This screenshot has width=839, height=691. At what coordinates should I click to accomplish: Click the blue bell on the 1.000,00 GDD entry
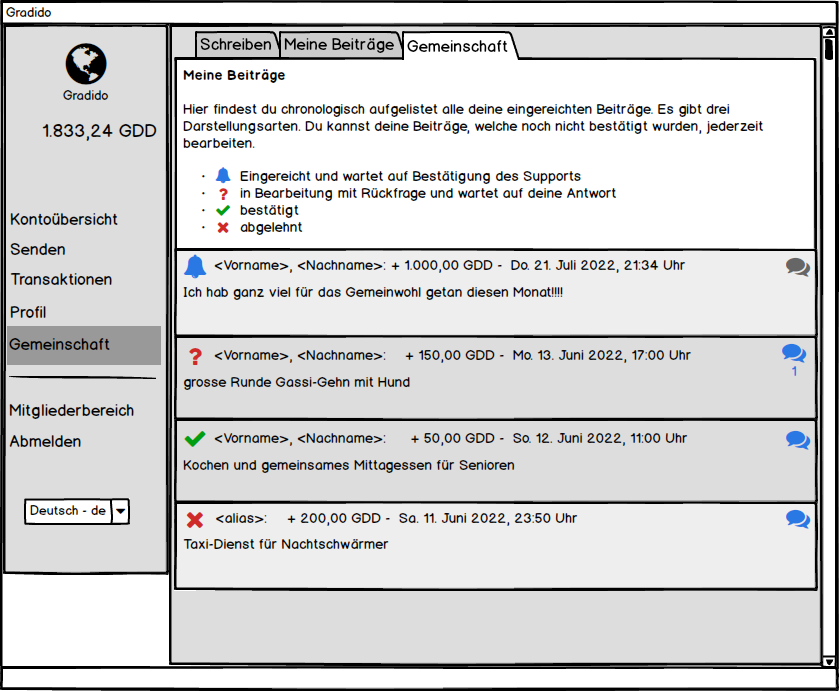point(195,266)
